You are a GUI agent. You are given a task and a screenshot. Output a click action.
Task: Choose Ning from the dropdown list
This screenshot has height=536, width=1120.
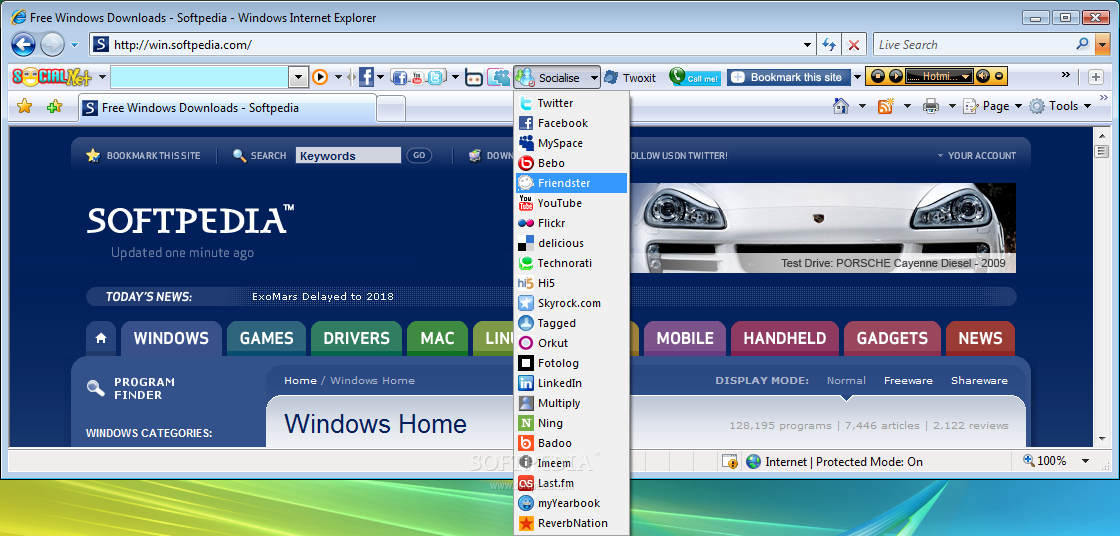click(571, 423)
